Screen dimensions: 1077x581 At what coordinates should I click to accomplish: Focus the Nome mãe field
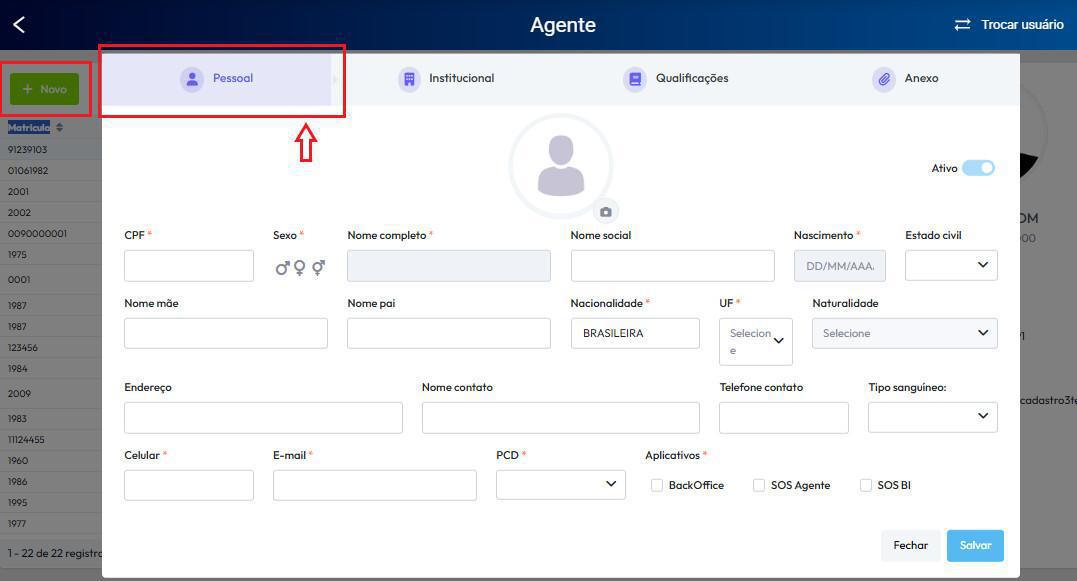(x=226, y=333)
